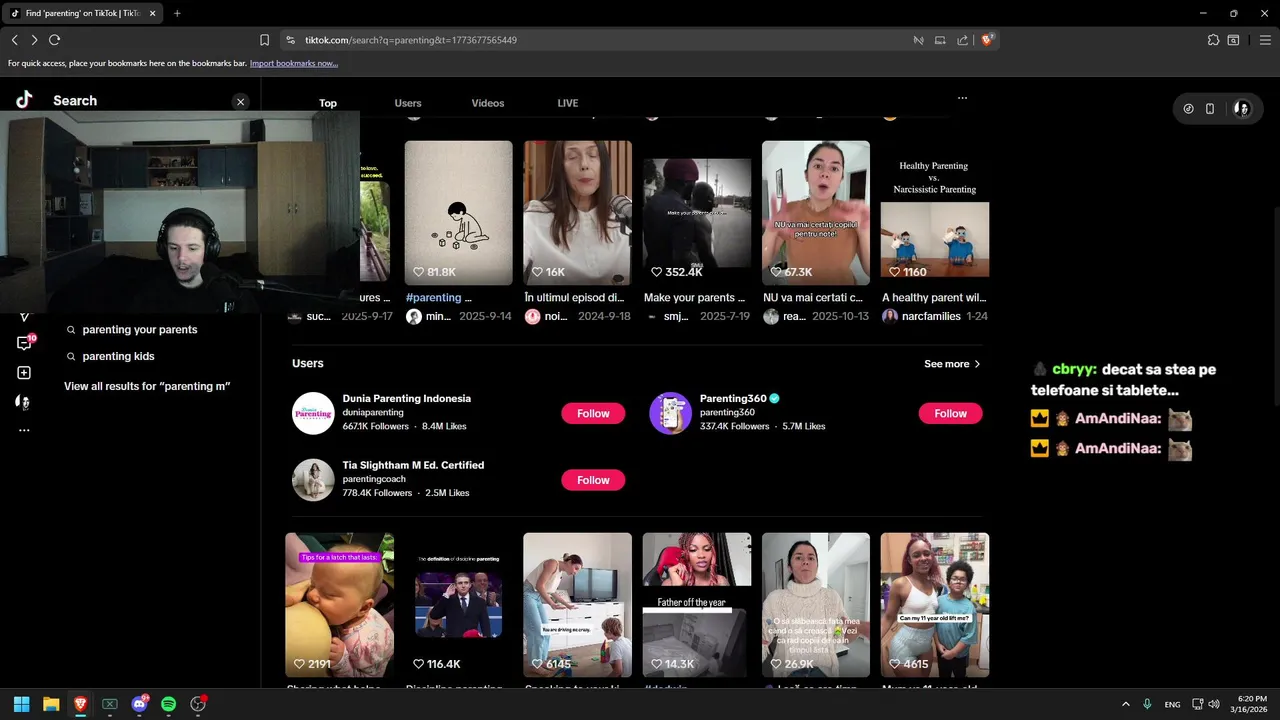1280x720 pixels.
Task: Open the upload plus icon in sidebar
Action: (24, 373)
